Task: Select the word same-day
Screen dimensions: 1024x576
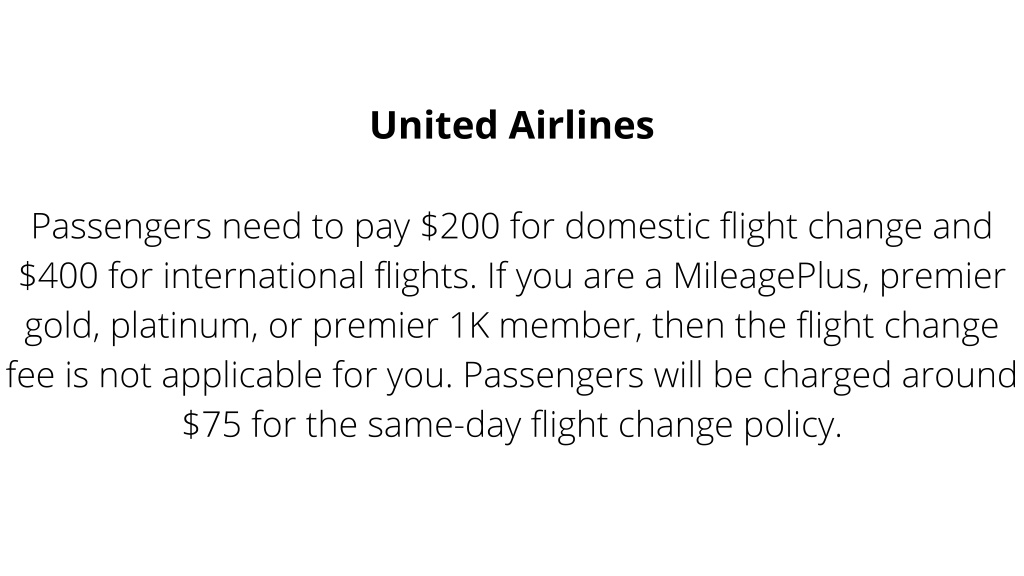Action: pos(444,426)
